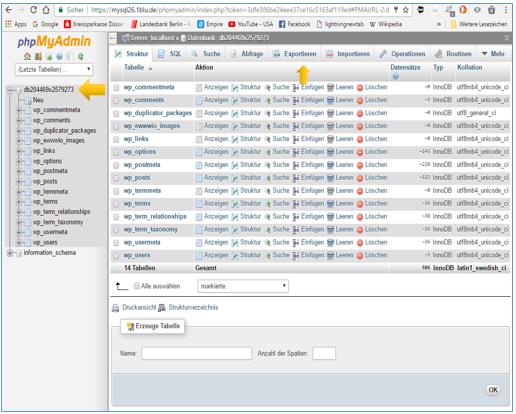Open the Strukturverzeichnis link
Image resolution: width=516 pixels, height=414 pixels.
[193, 308]
